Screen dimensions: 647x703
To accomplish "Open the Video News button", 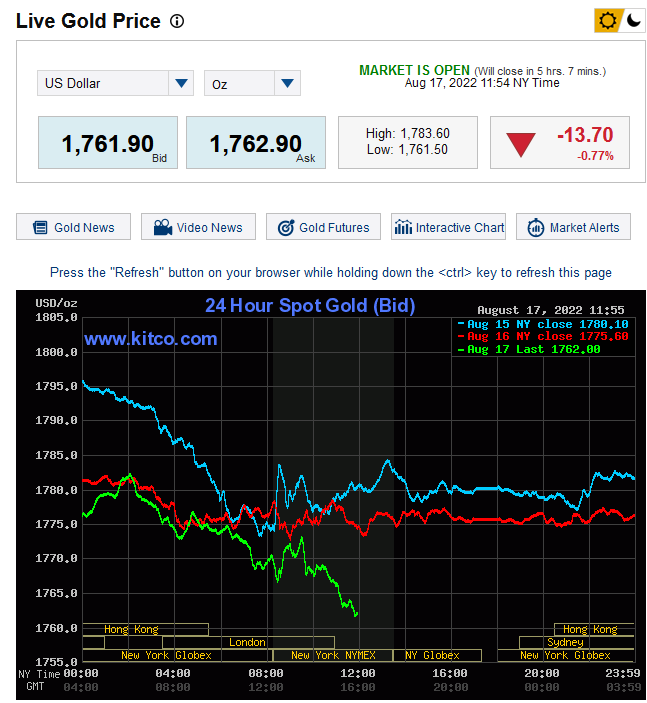I will [198, 227].
